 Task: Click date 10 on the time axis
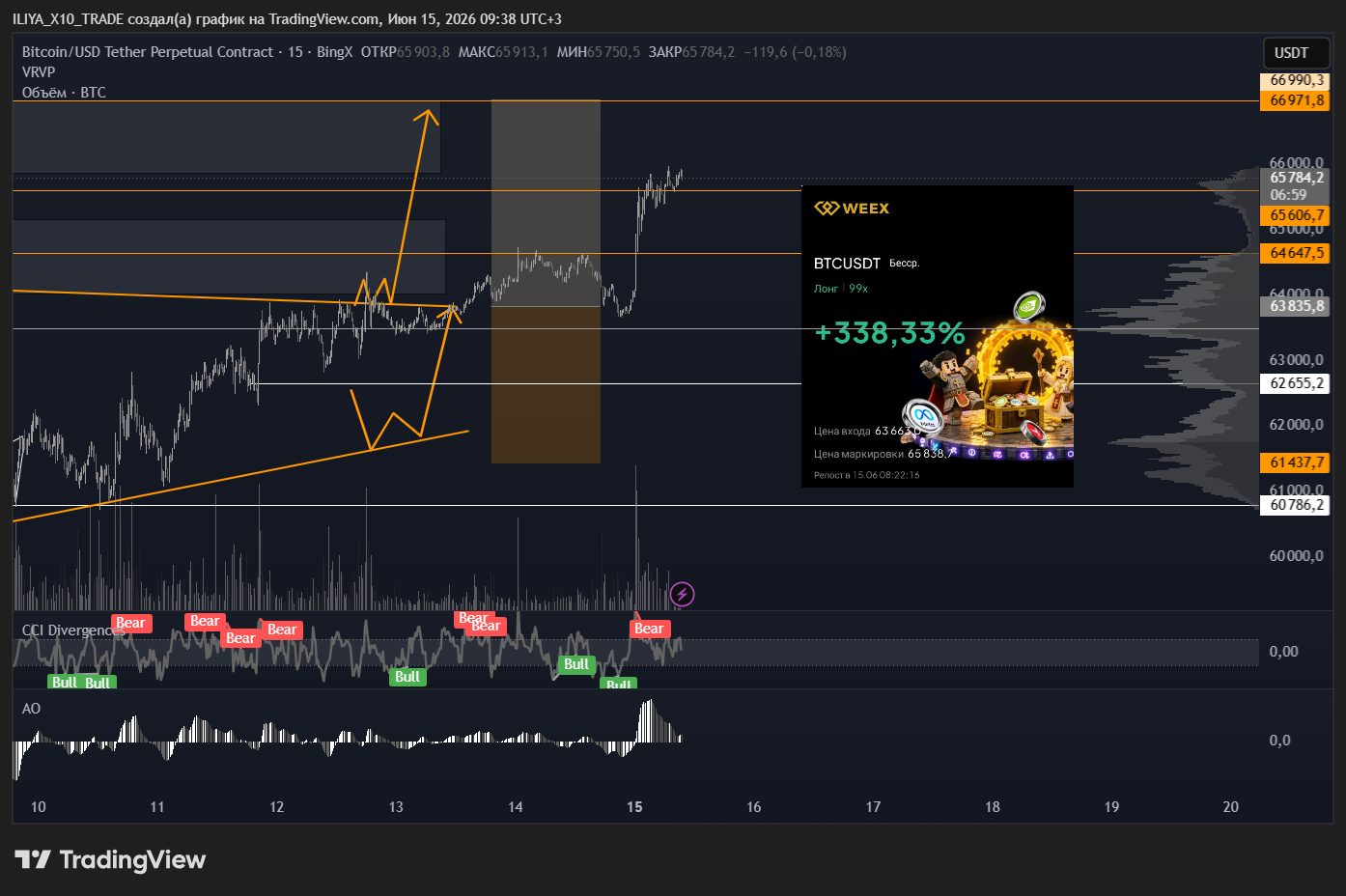(38, 807)
